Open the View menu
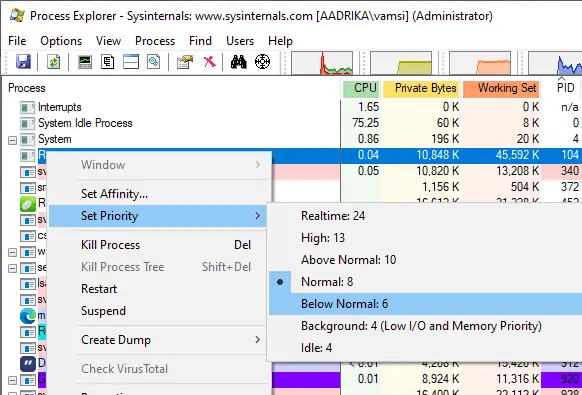 (x=108, y=41)
